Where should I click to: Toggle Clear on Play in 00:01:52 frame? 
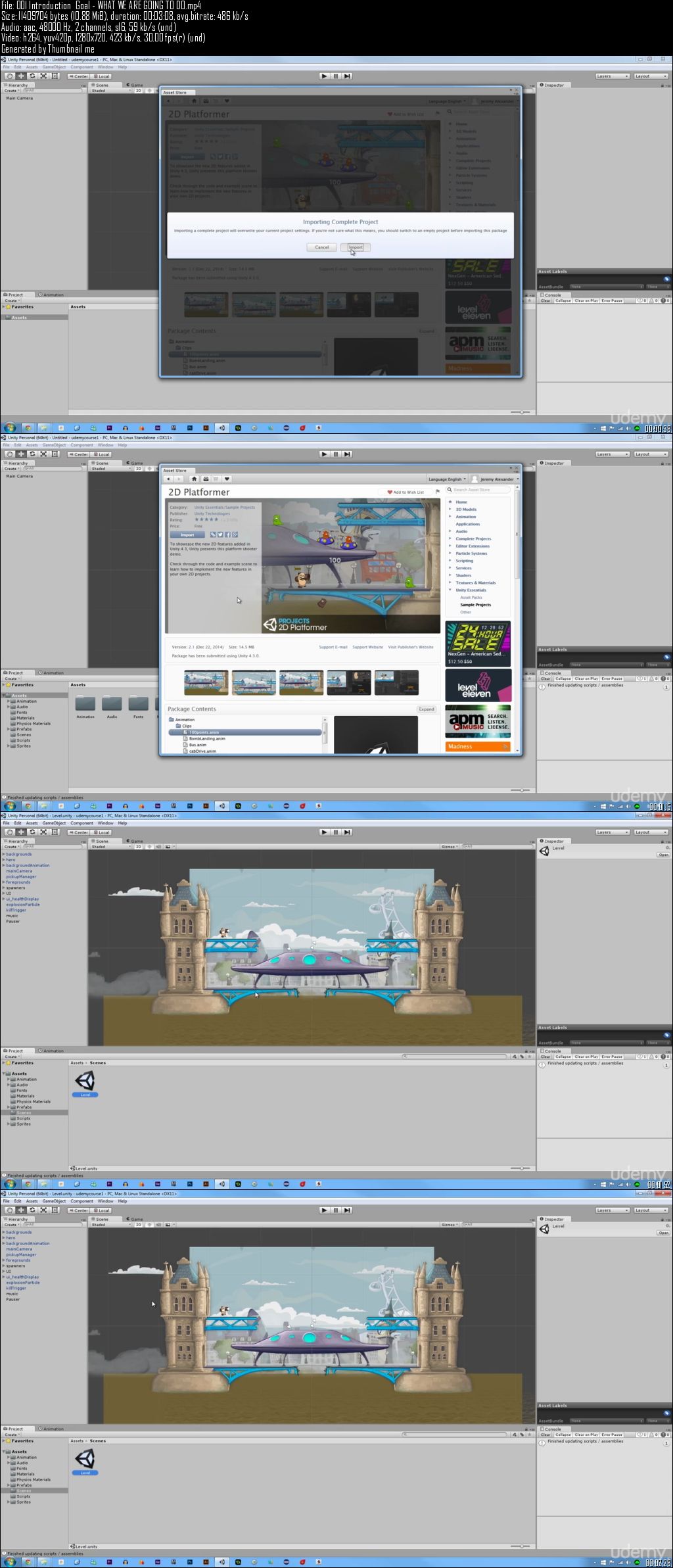pyautogui.click(x=586, y=1057)
